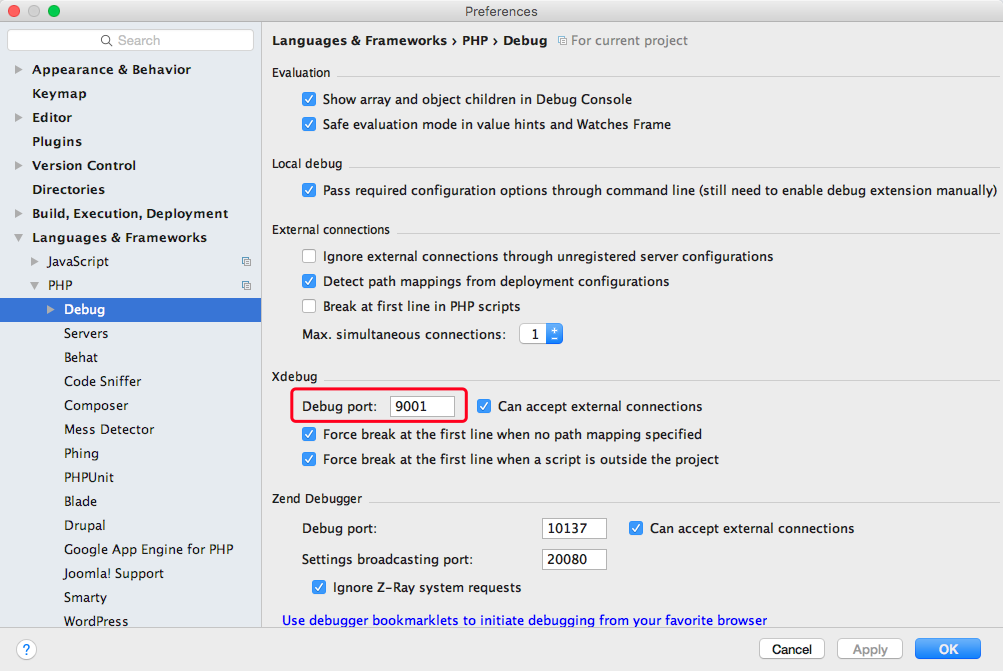Expand the Debug tree node arrow
This screenshot has width=1003, height=671.
click(x=51, y=310)
